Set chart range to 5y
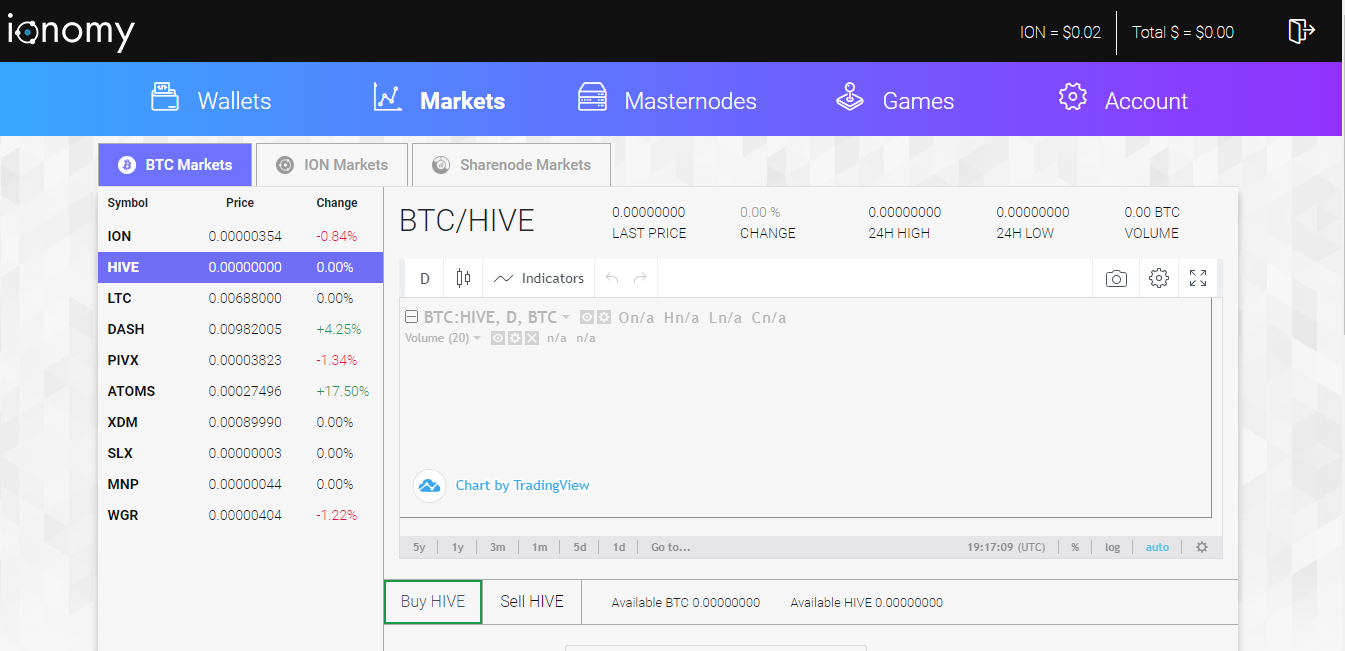 click(x=419, y=547)
